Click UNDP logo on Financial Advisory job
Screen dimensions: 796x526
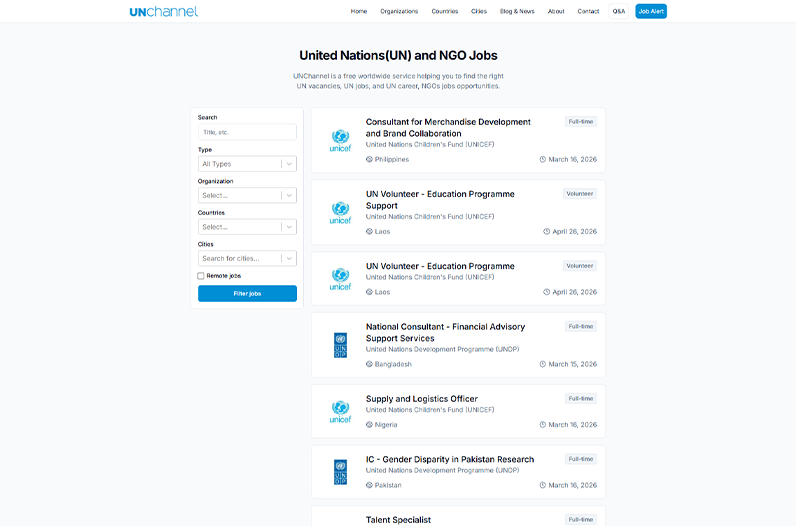pyautogui.click(x=340, y=345)
